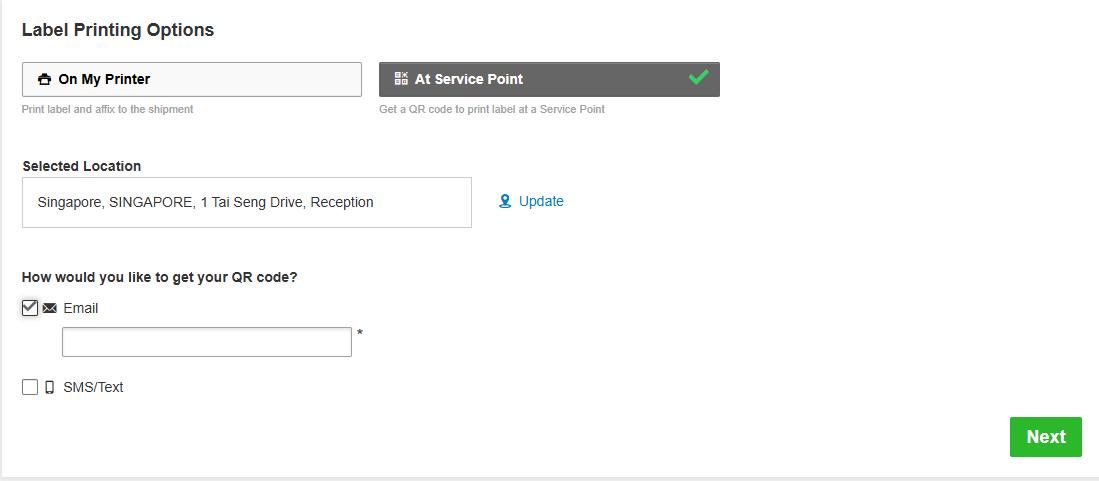Click the SMS/Text label

tap(93, 387)
